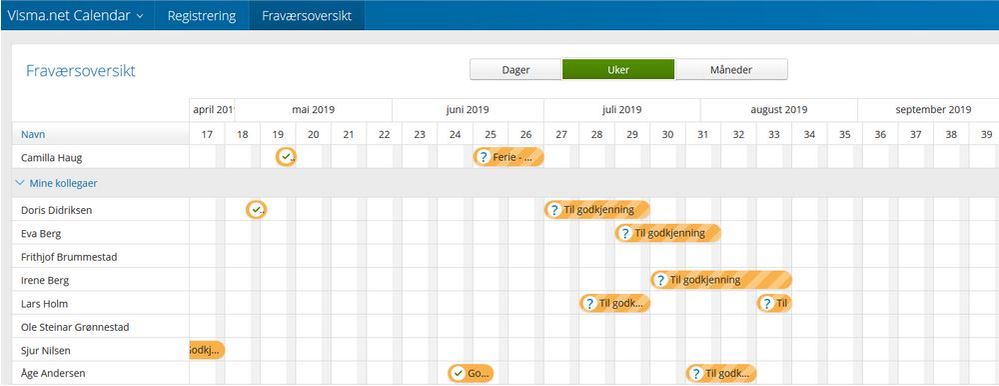This screenshot has width=999, height=386.
Task: Open Lars Holm's Til godk... bar in week 28
Action: 615,303
